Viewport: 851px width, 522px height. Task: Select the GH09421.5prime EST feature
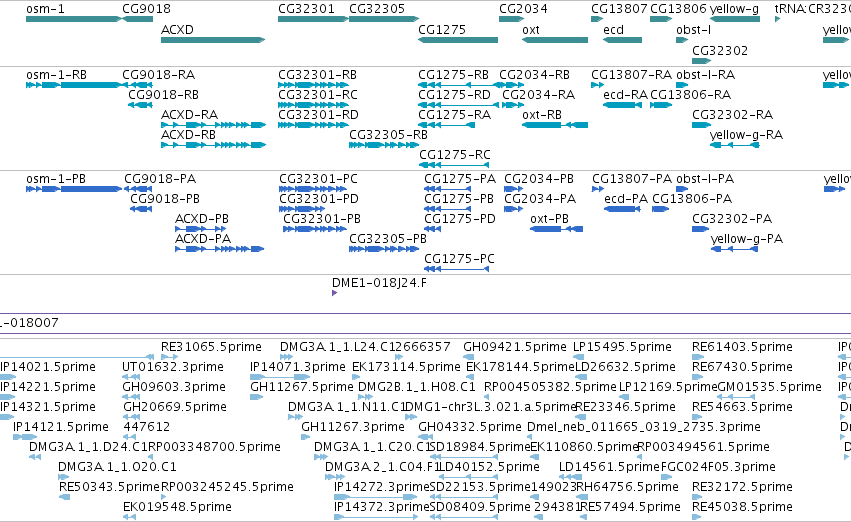pos(468,357)
